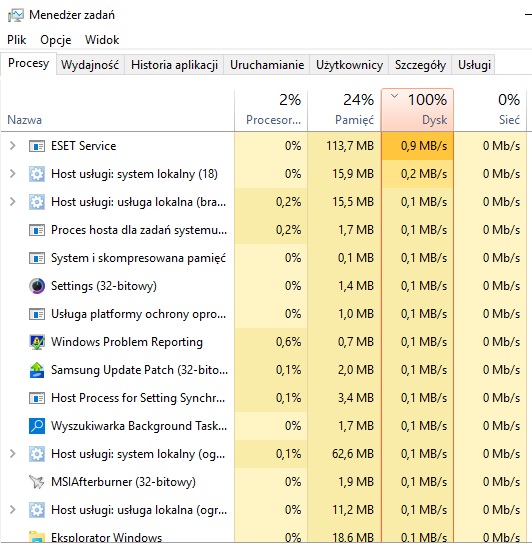Click the Eksplorator Windows folder icon
The image size is (532, 549).
click(x=37, y=537)
